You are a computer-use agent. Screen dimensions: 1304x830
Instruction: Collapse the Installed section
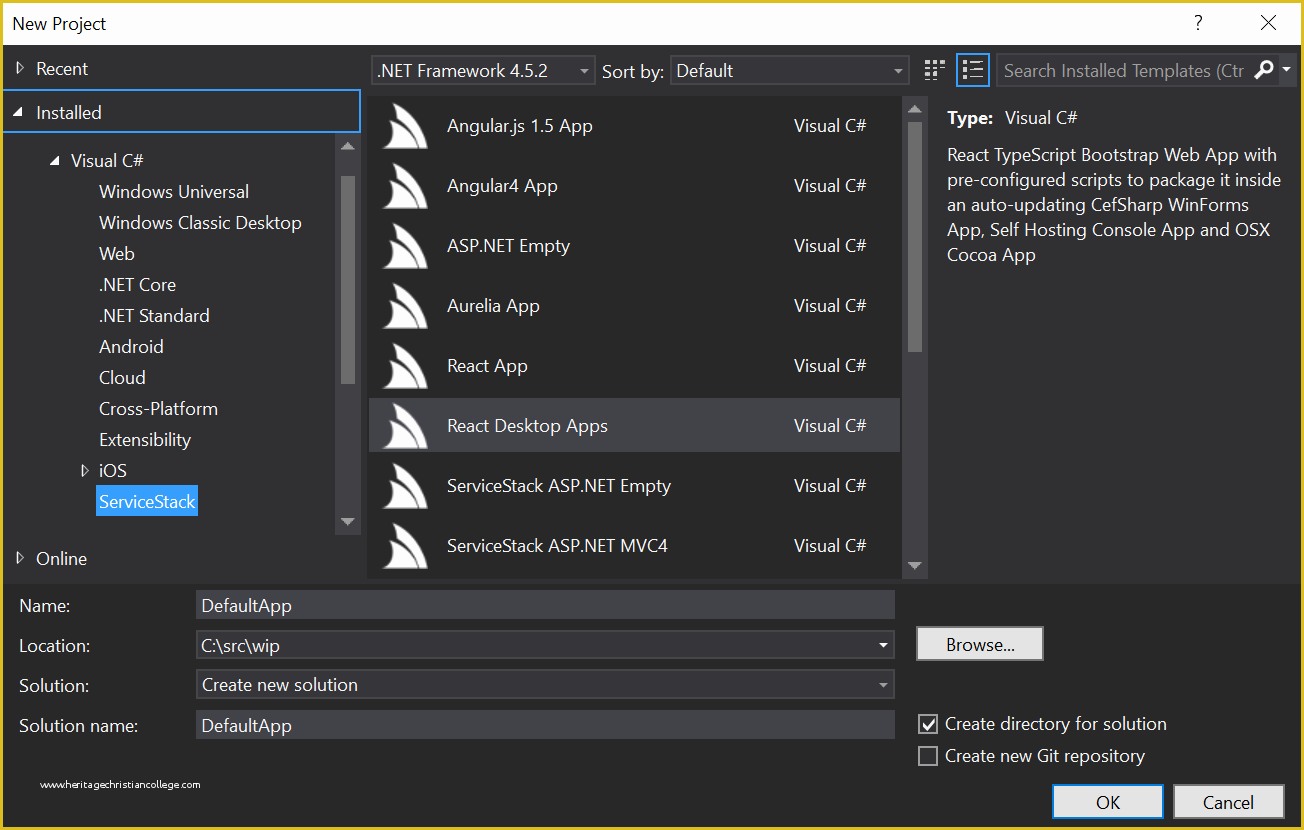coord(19,112)
